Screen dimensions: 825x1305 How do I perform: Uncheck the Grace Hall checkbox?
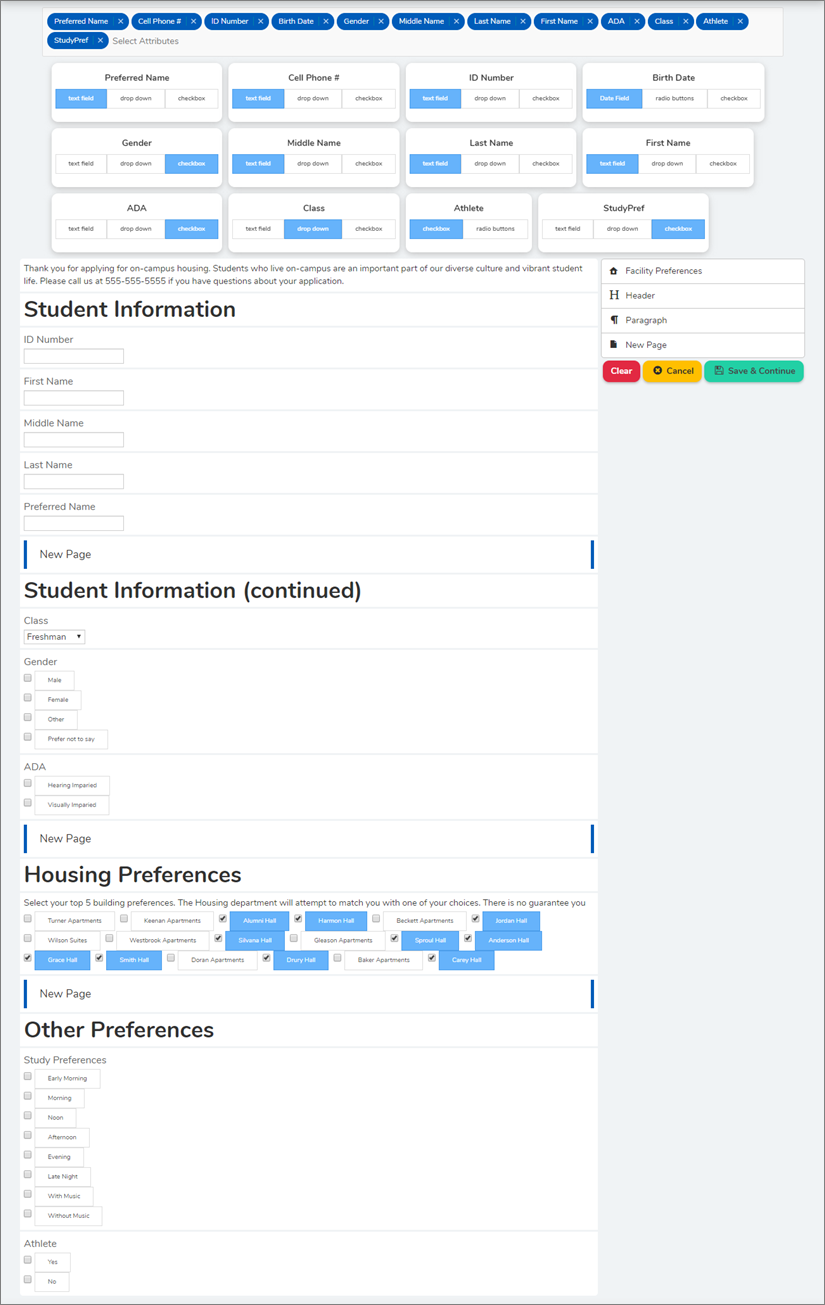point(28,958)
